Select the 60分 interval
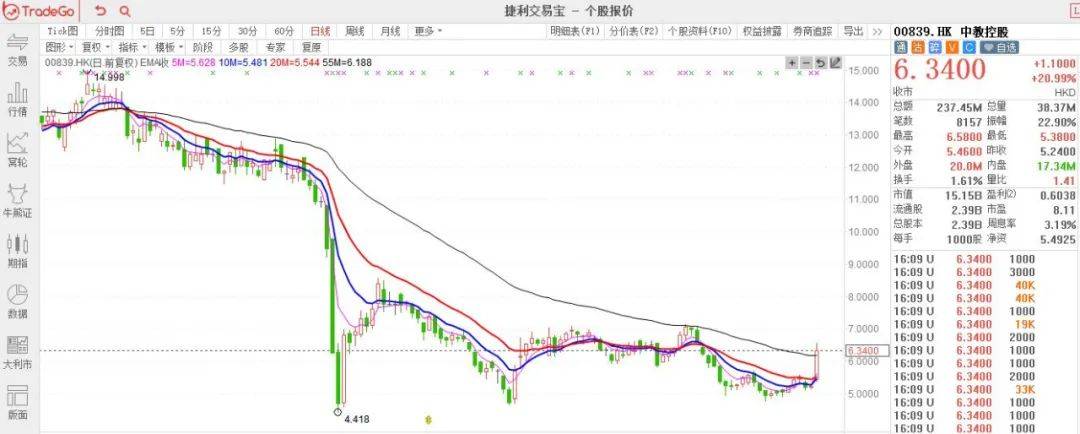1080x434 pixels. 284,31
